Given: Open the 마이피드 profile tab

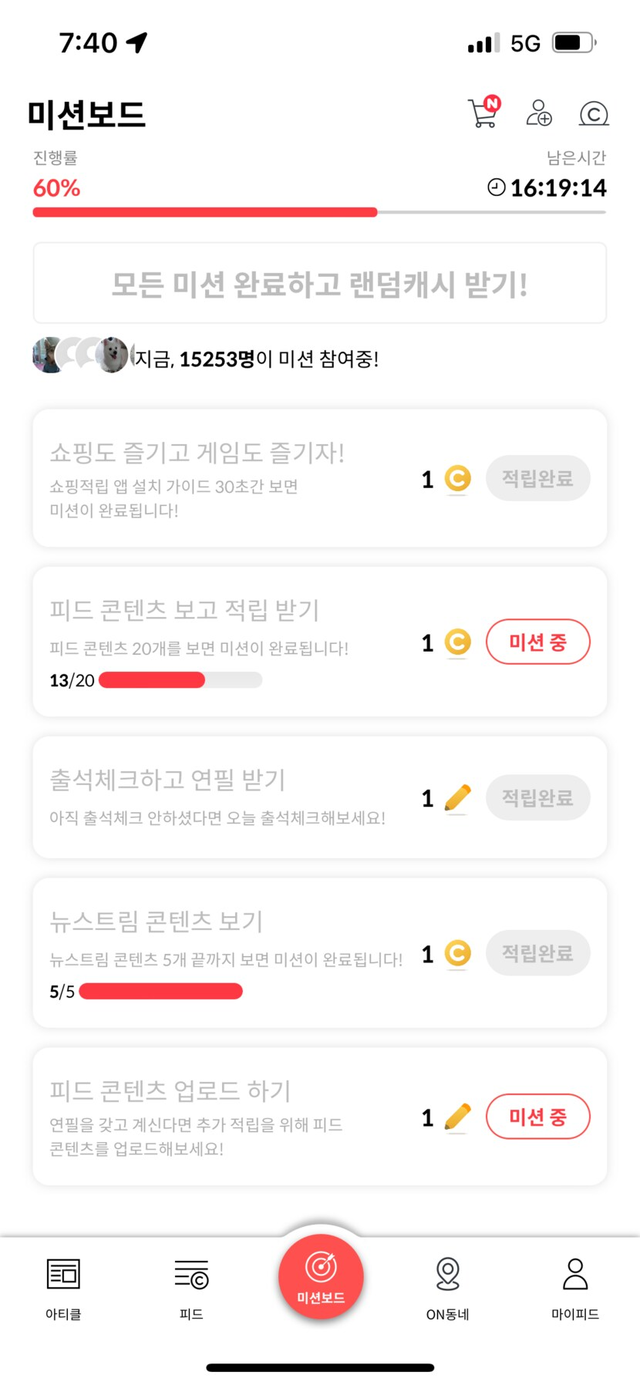Looking at the screenshot, I should 575,1288.
